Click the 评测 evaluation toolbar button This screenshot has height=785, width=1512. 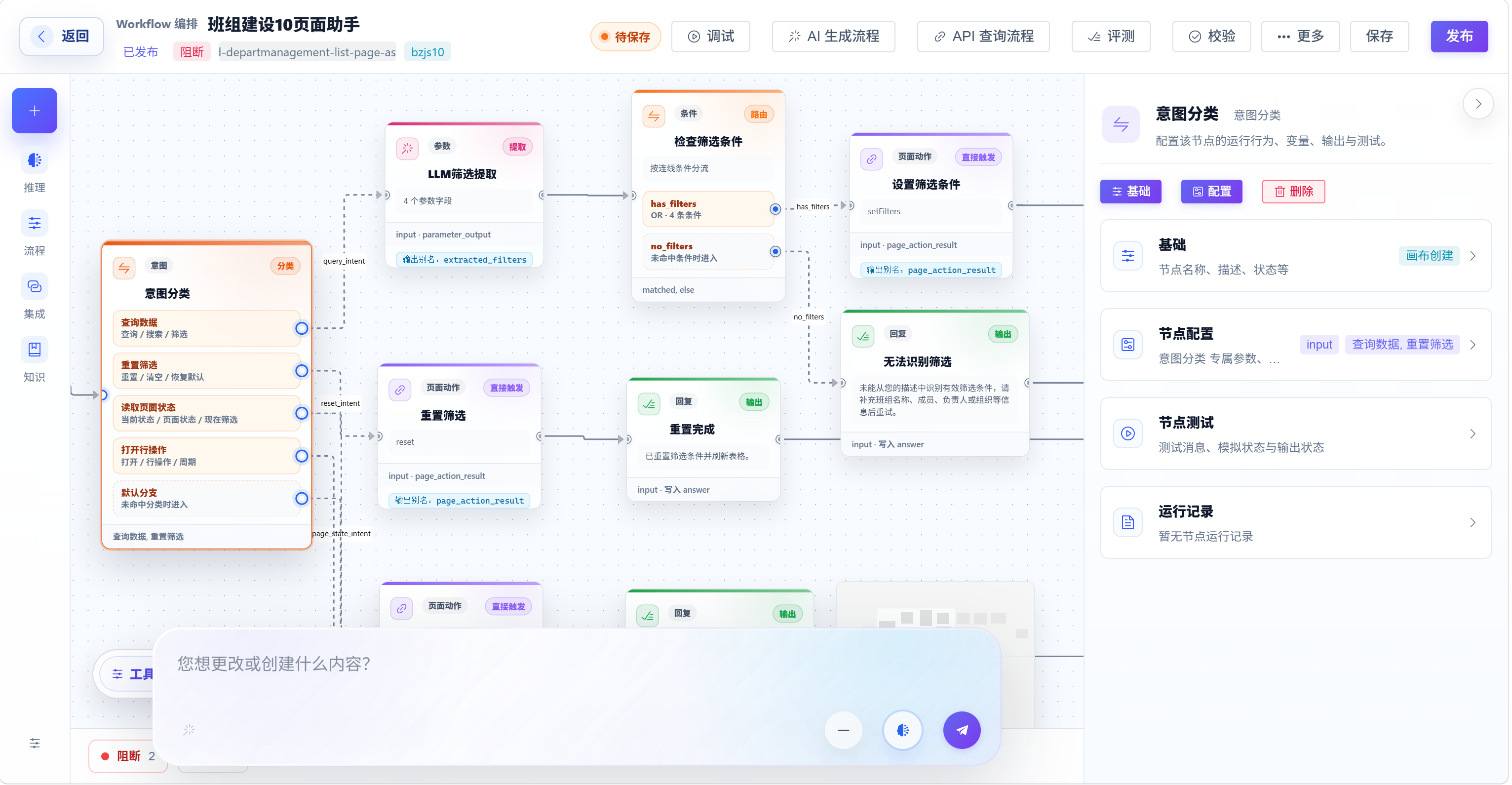[x=1111, y=37]
